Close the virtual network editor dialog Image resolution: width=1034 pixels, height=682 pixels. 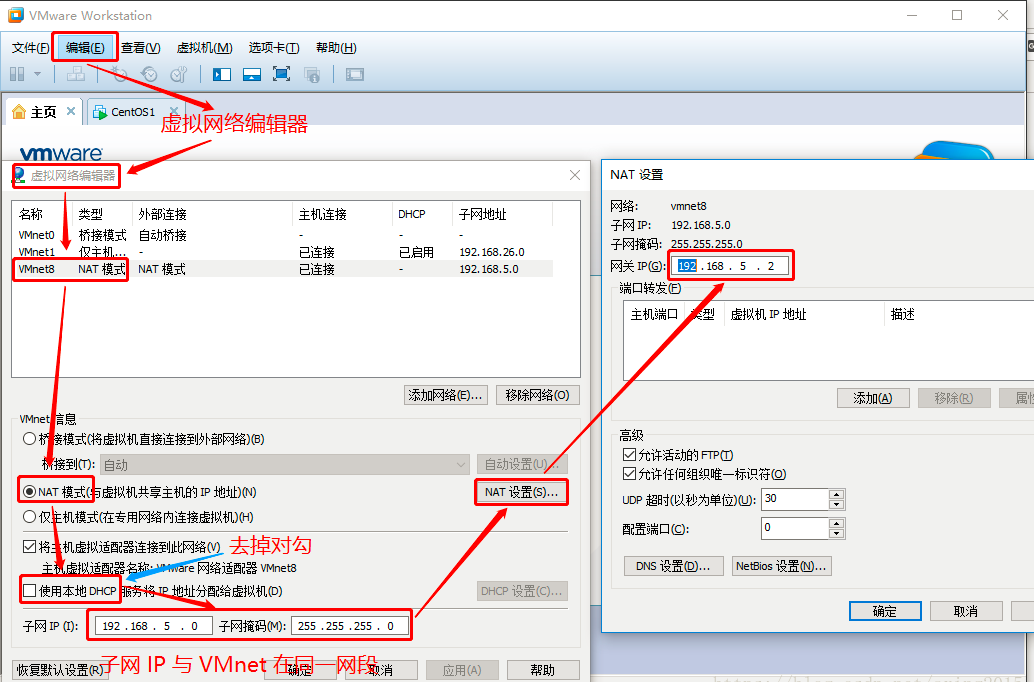pyautogui.click(x=575, y=175)
